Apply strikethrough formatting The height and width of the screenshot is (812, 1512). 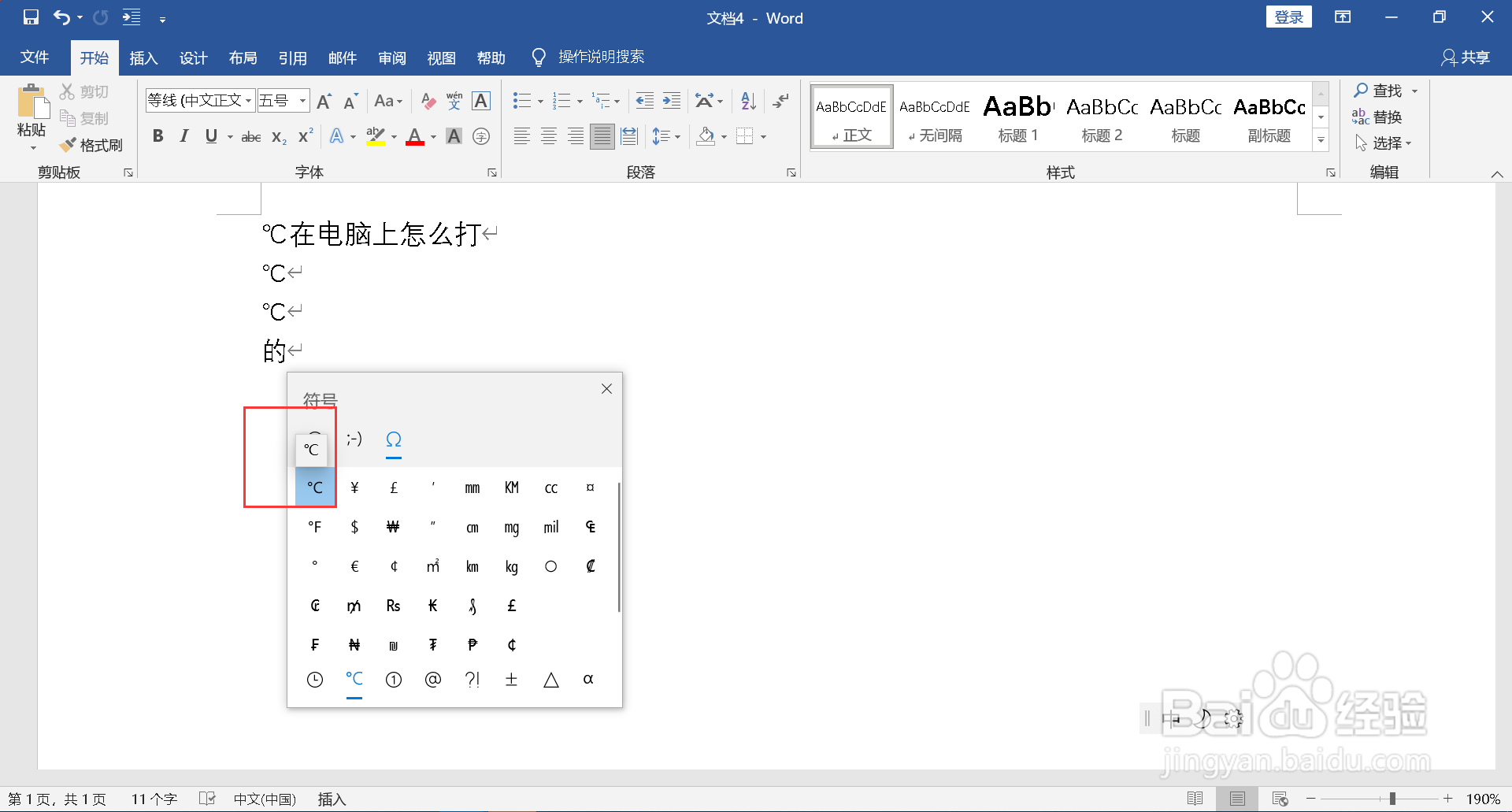[251, 137]
